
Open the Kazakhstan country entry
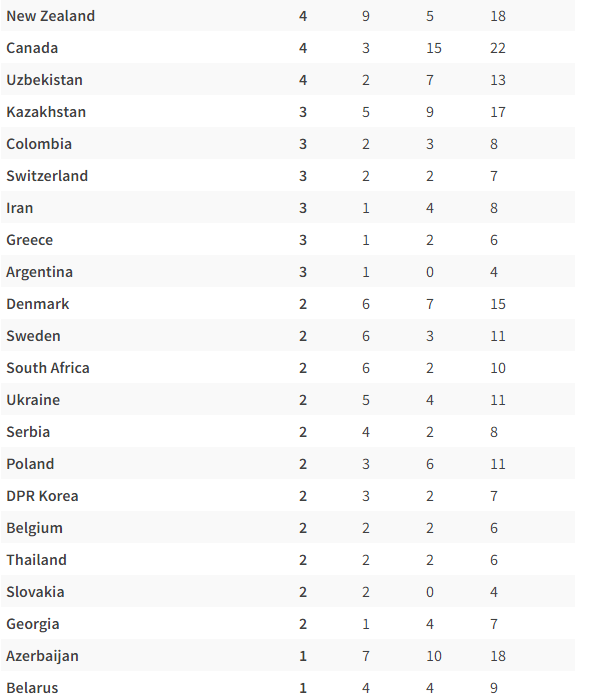click(46, 112)
